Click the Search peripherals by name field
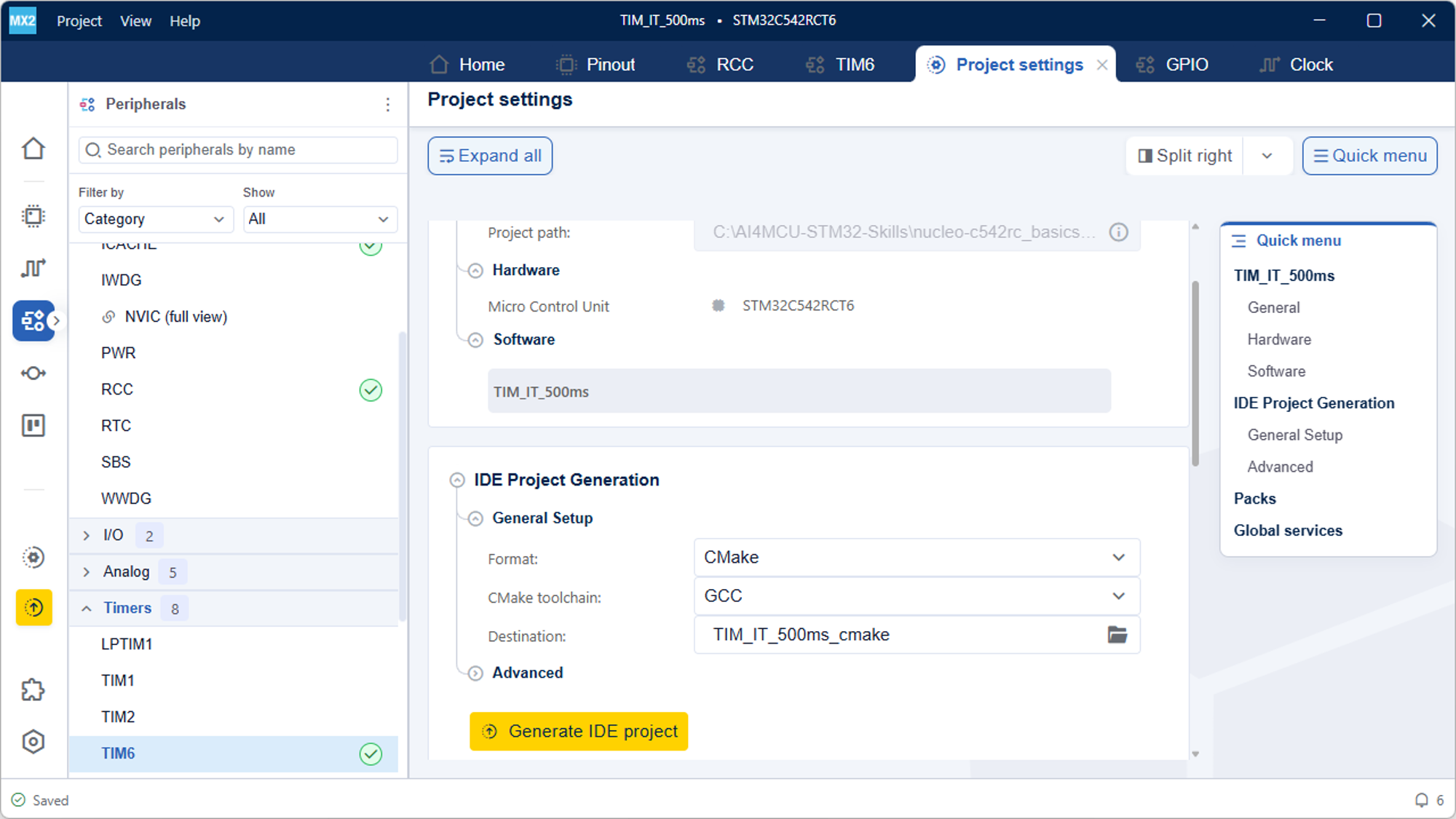This screenshot has width=1456, height=819. (238, 150)
